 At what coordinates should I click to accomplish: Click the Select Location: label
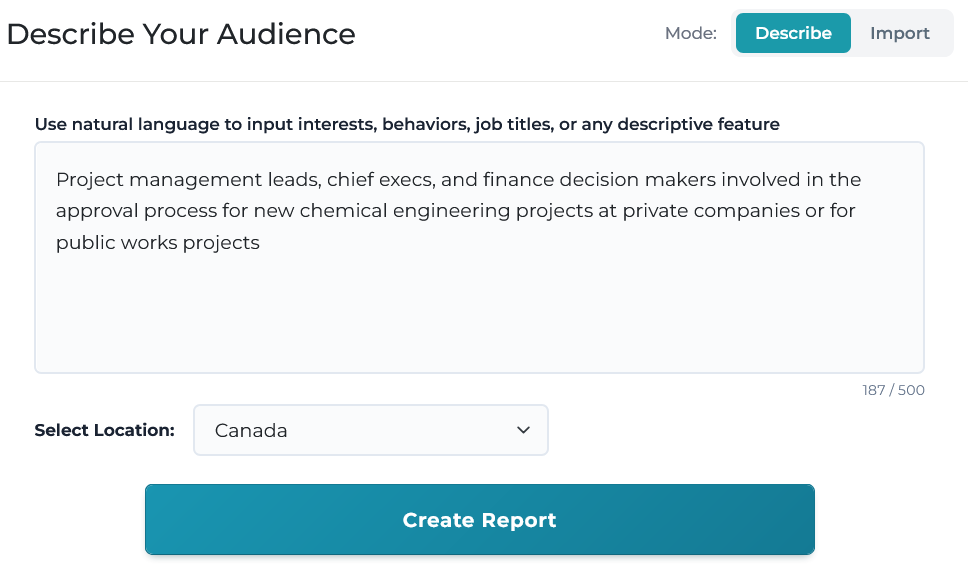pyautogui.click(x=104, y=430)
